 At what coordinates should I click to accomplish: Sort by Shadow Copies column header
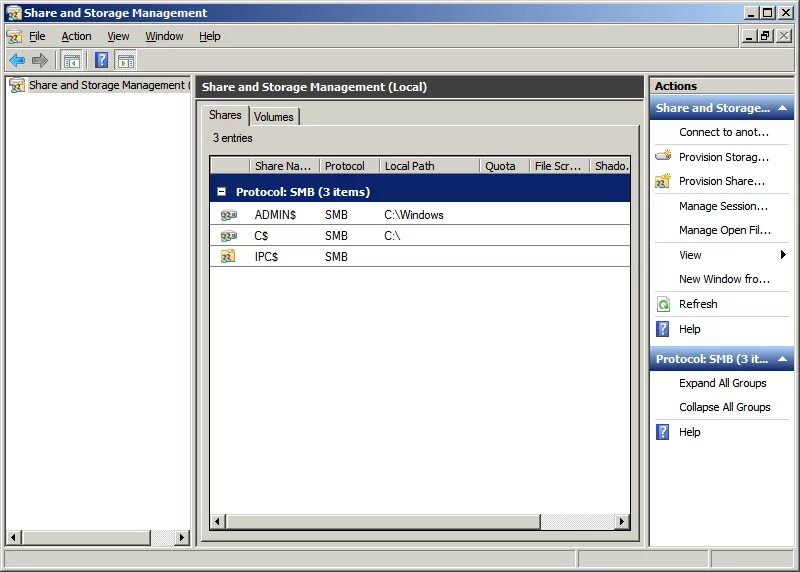[610, 166]
